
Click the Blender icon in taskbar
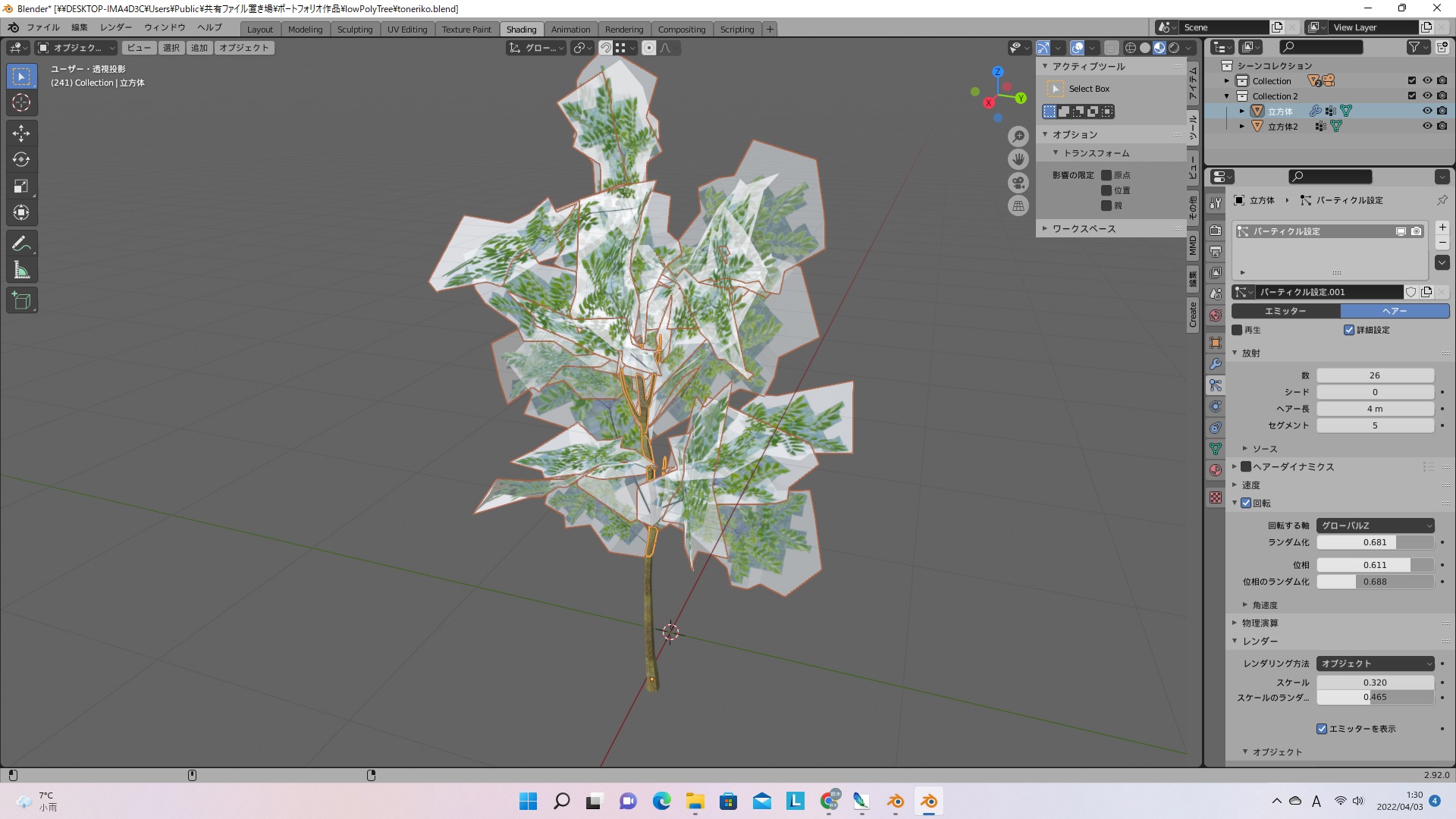pyautogui.click(x=929, y=802)
